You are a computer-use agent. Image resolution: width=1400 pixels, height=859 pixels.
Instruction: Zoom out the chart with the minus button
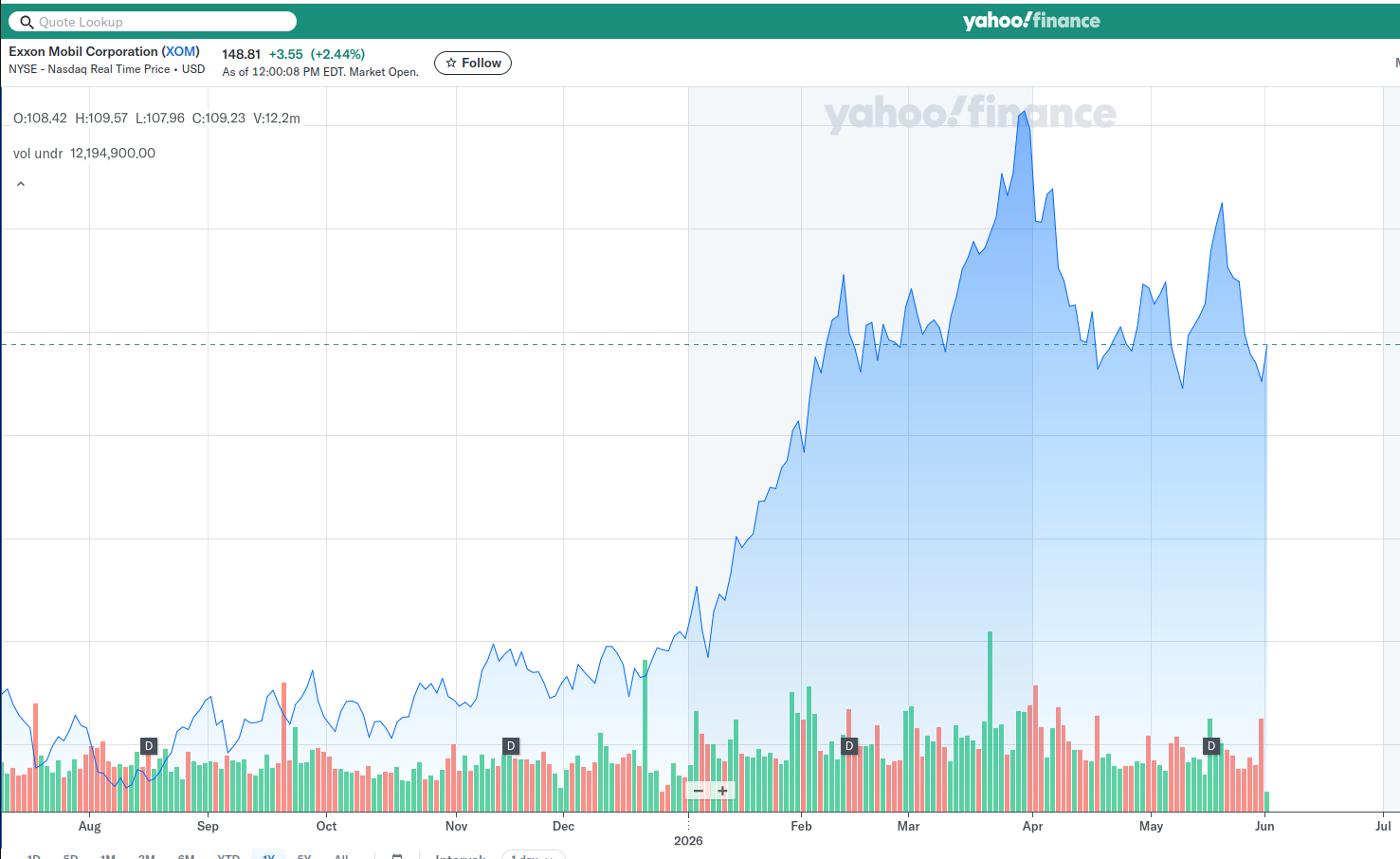[x=699, y=791]
